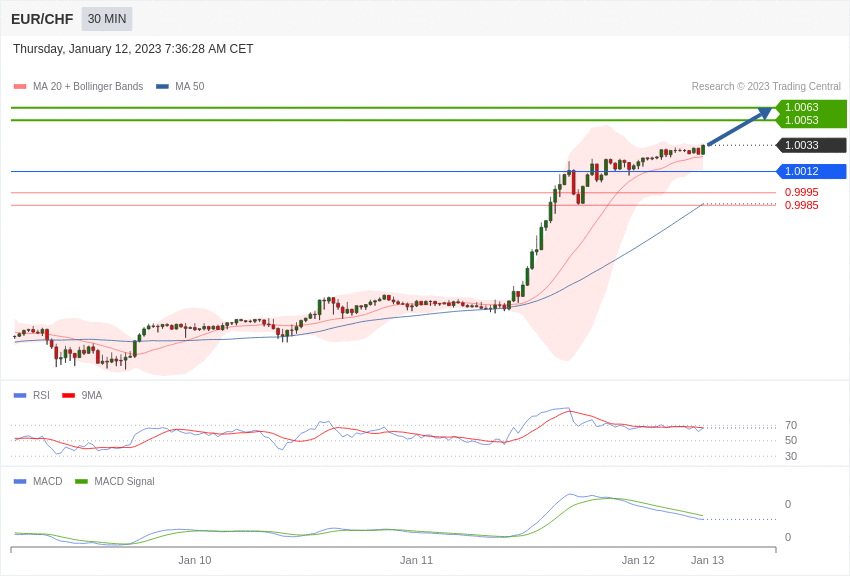Click the RSI legend swatch

coord(20,396)
